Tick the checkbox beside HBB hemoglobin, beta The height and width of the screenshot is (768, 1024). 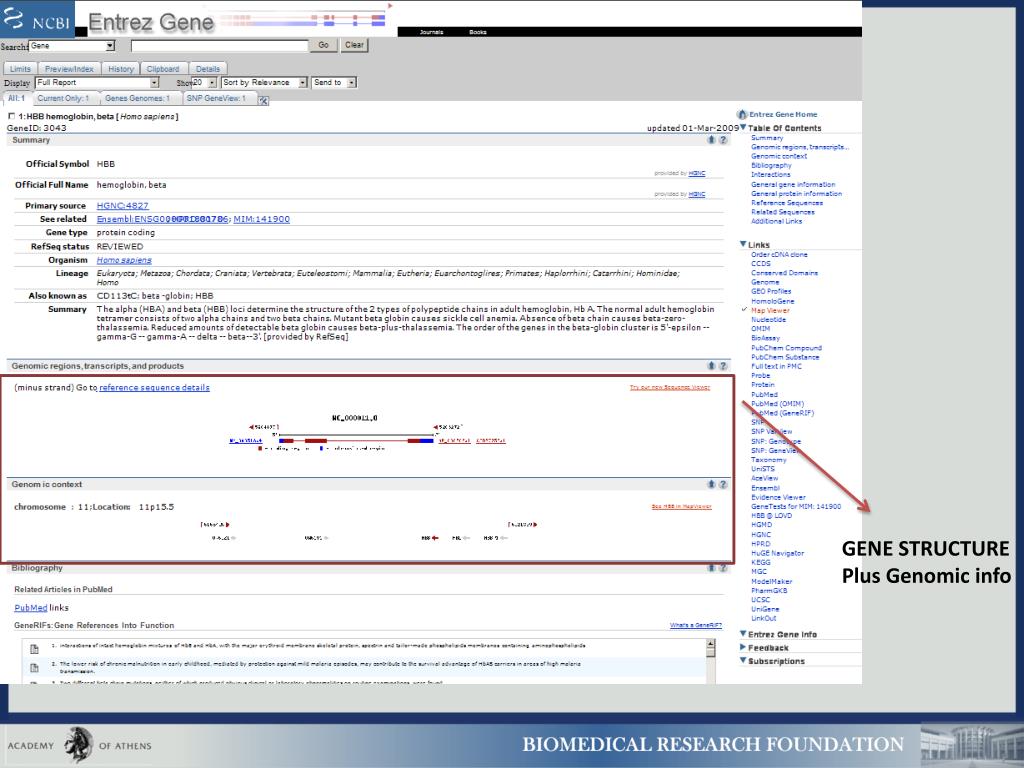tap(11, 116)
